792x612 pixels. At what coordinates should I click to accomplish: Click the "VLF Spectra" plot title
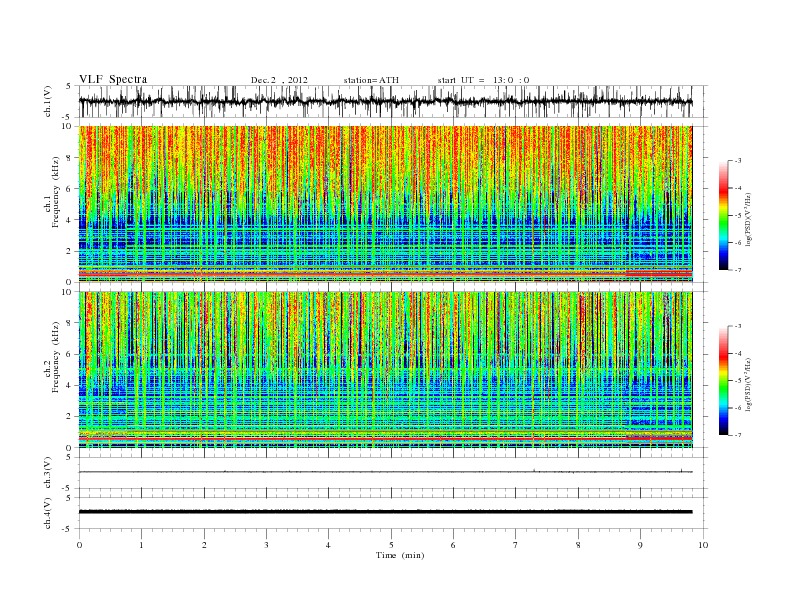[x=113, y=79]
